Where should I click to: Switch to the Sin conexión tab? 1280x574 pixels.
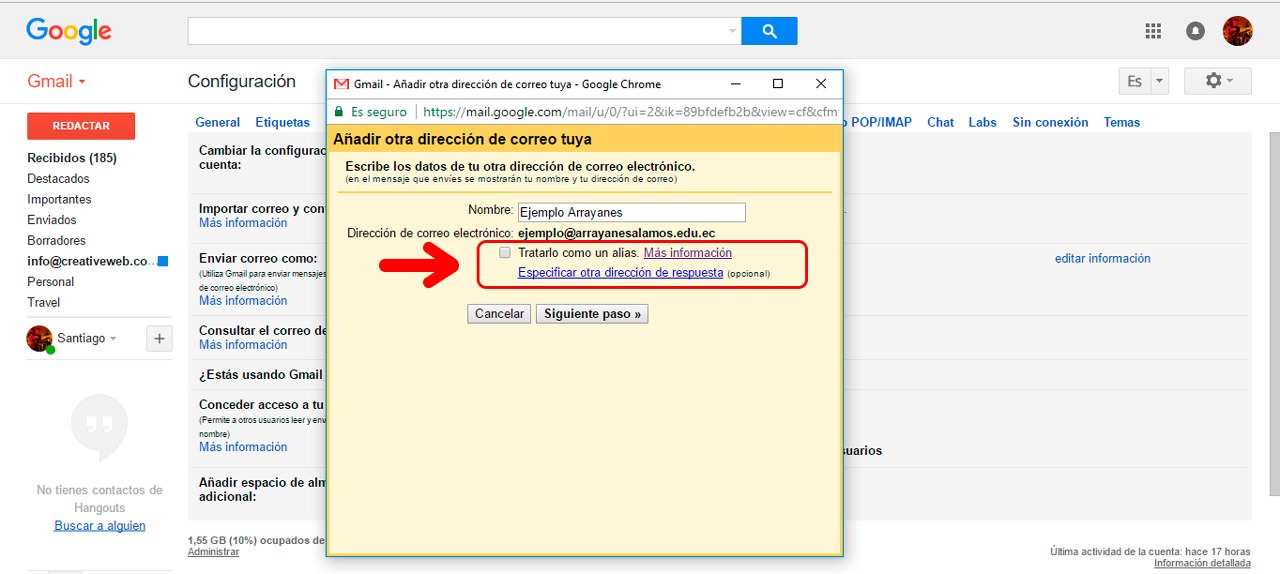click(1050, 122)
